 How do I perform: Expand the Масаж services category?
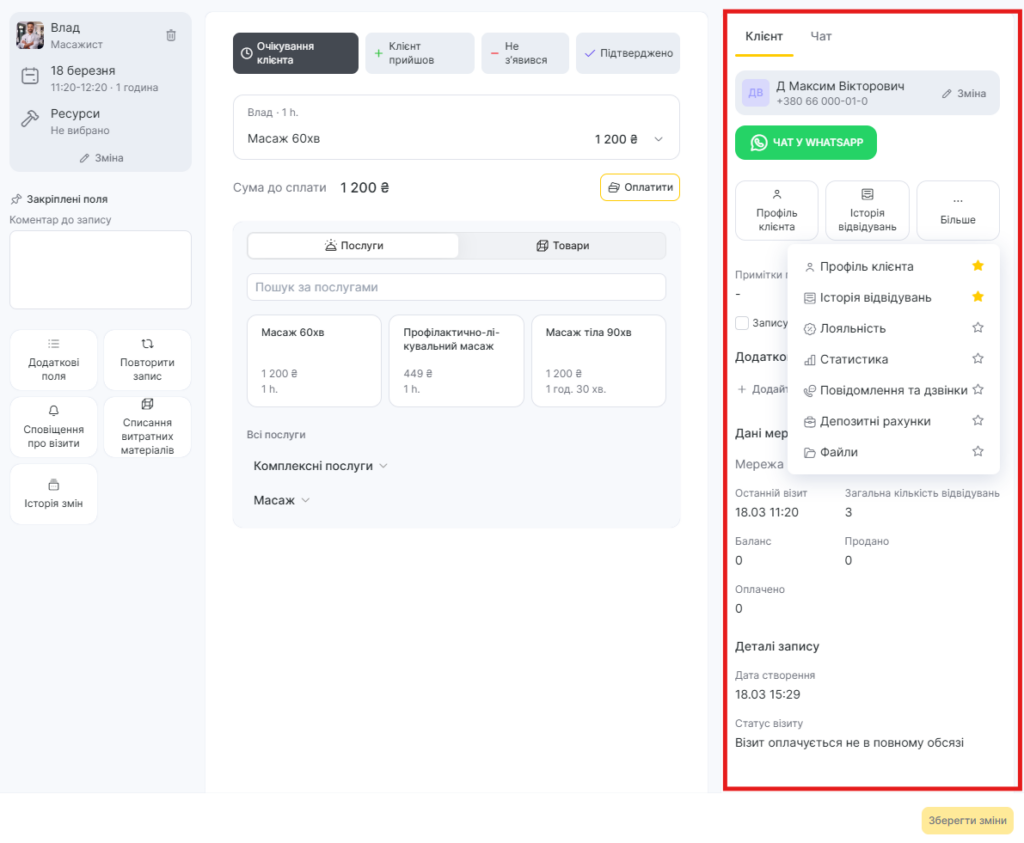(x=282, y=500)
